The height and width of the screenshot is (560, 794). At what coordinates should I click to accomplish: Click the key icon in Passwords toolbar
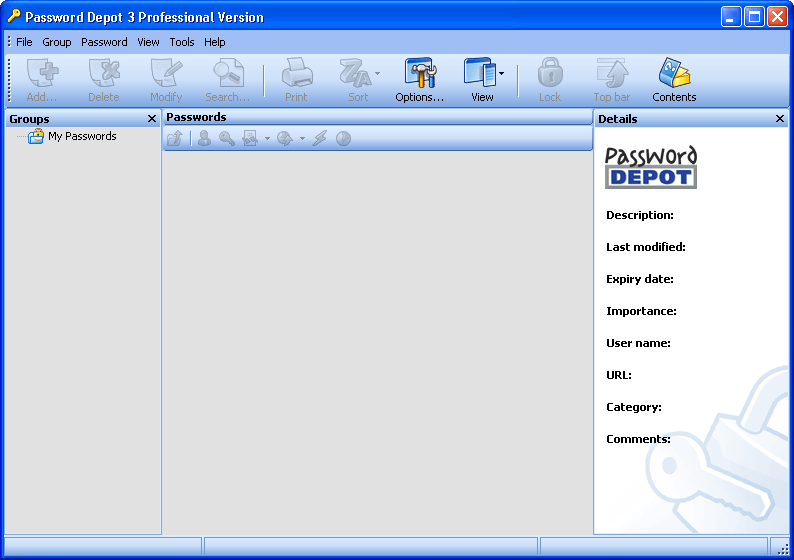227,138
